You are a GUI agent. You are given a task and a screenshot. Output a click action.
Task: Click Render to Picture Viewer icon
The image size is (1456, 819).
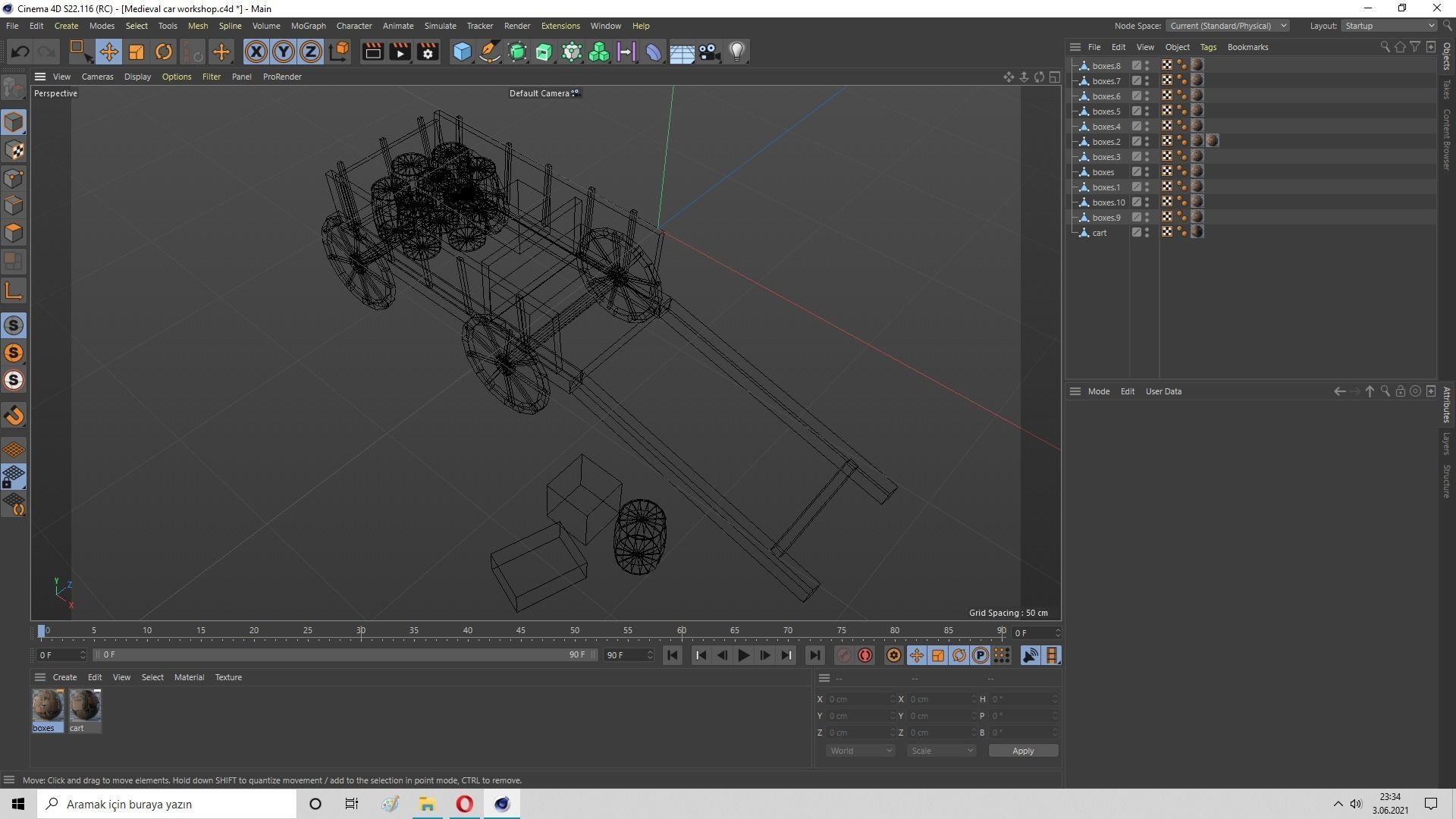pos(400,52)
